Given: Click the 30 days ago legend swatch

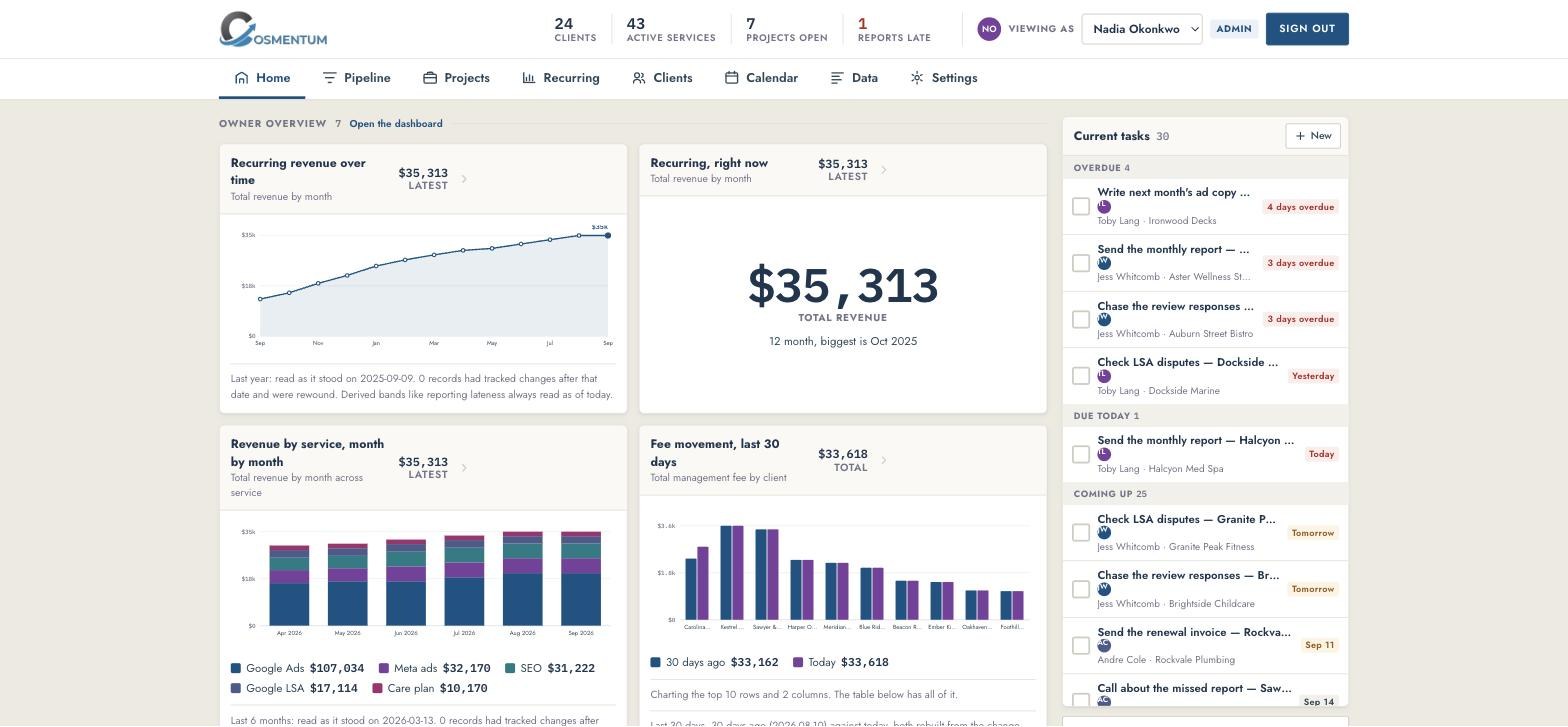Looking at the screenshot, I should 655,662.
